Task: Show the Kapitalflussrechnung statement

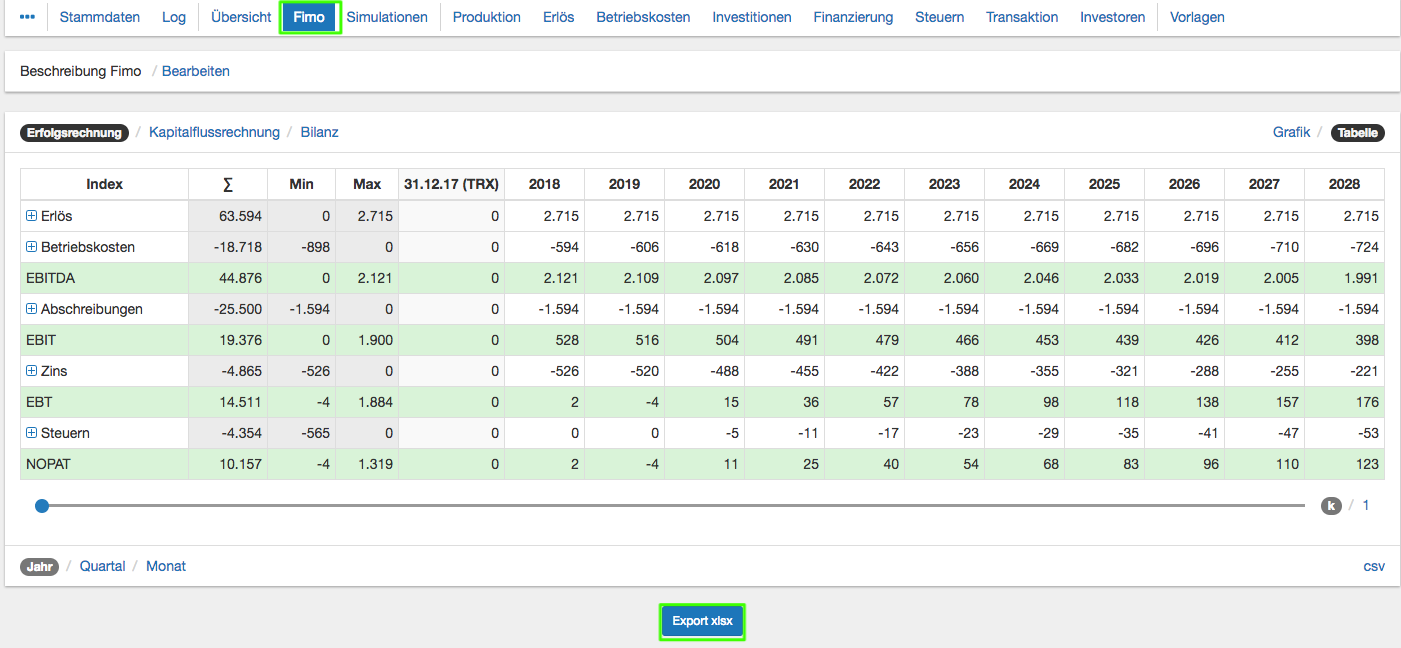Action: click(x=214, y=132)
